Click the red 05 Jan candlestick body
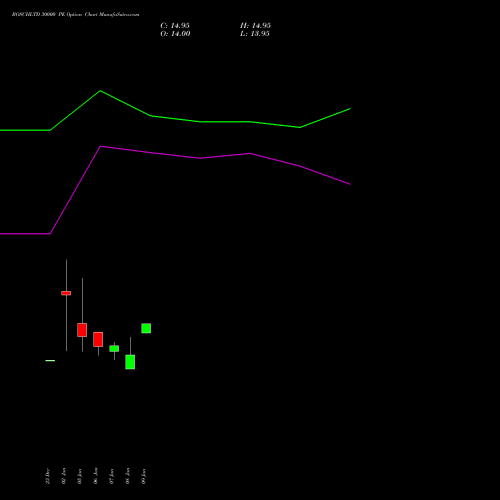 click(x=82, y=330)
